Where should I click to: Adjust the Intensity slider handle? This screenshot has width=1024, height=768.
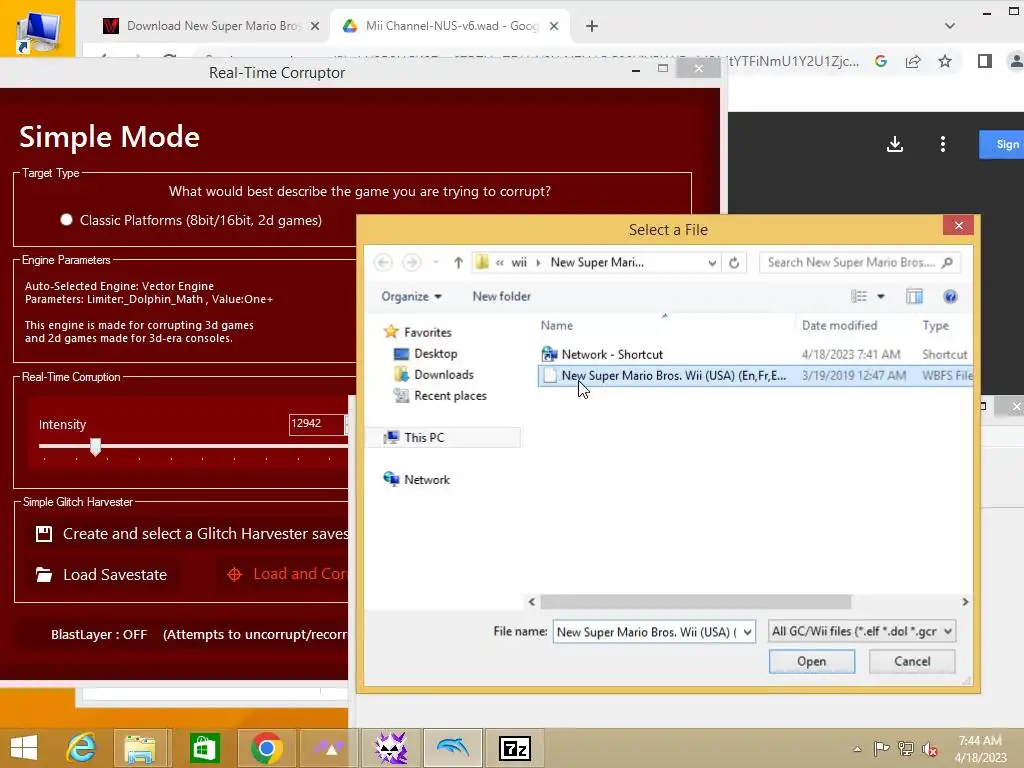(x=95, y=447)
